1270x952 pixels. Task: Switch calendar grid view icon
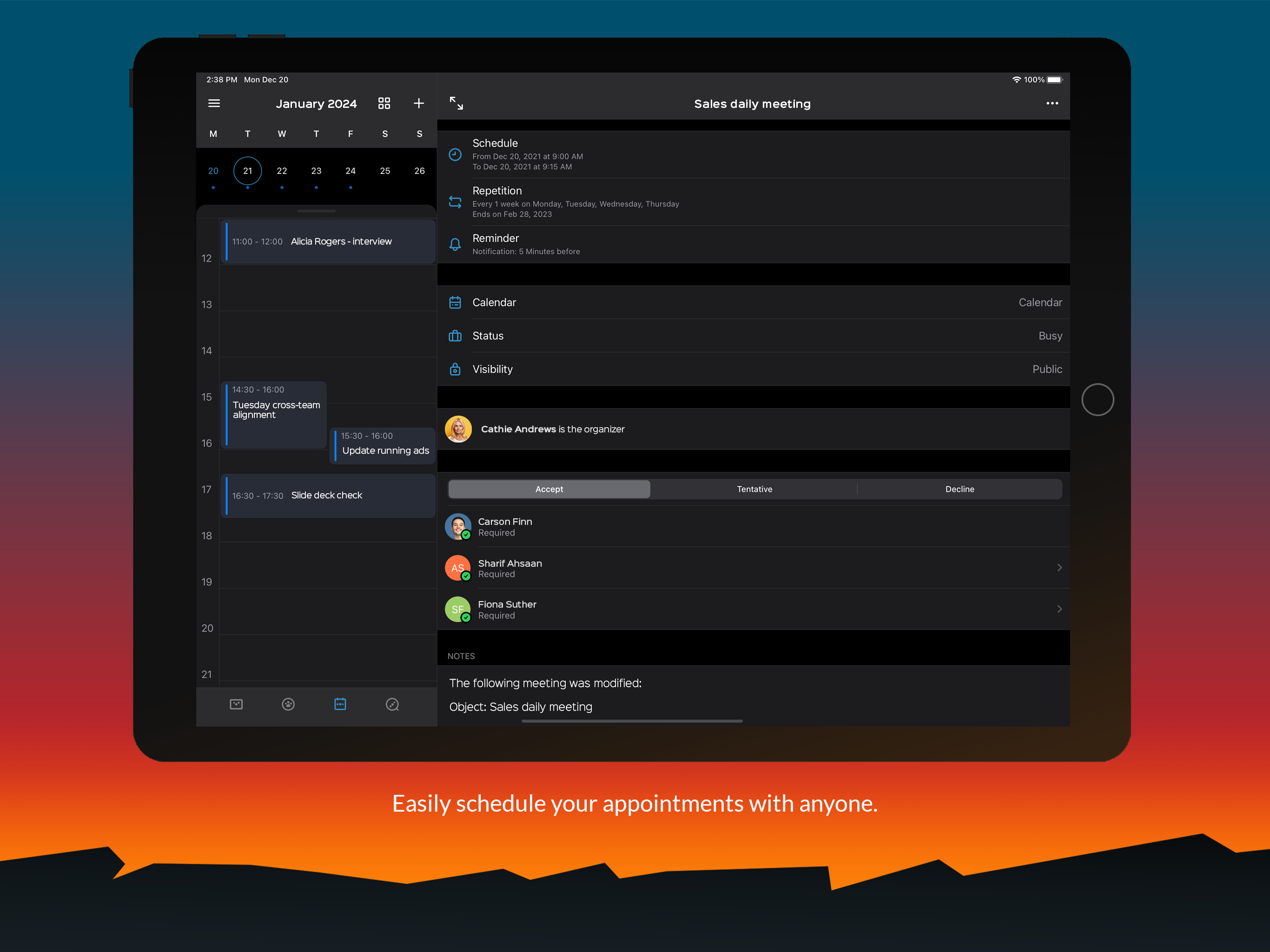pos(384,103)
